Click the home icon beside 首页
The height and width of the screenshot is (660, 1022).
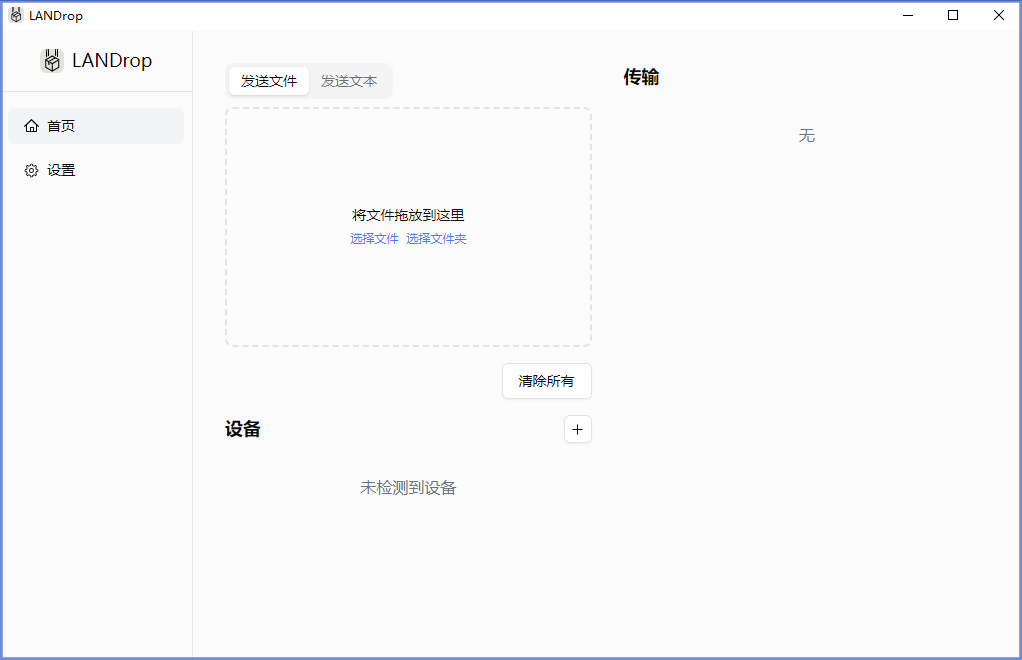tap(31, 126)
